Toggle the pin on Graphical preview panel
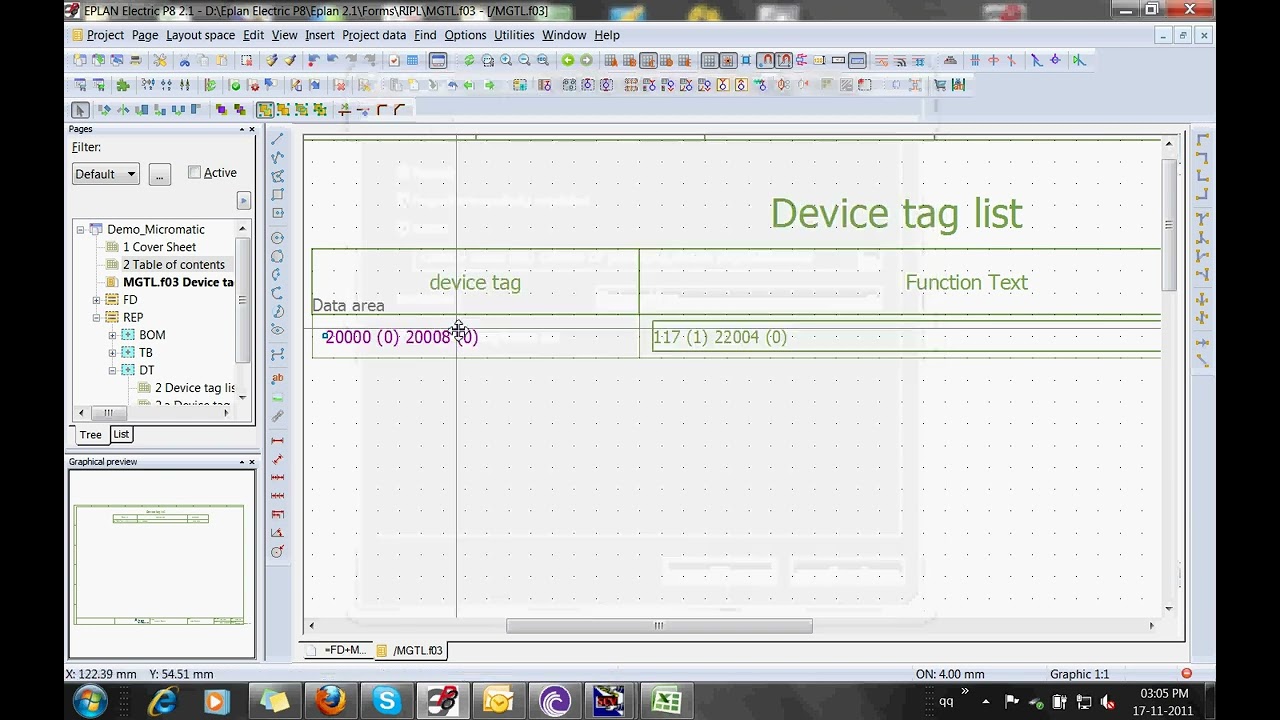The height and width of the screenshot is (720, 1280). click(x=241, y=462)
